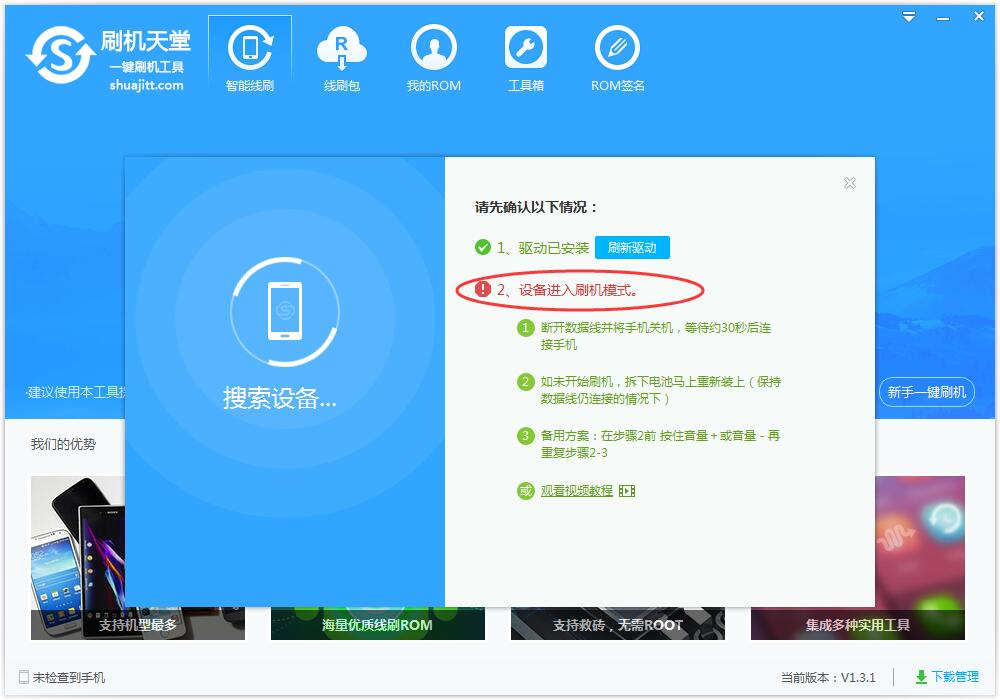Click the green check icon beside 驱动已安装
The image size is (1000, 700).
483,247
